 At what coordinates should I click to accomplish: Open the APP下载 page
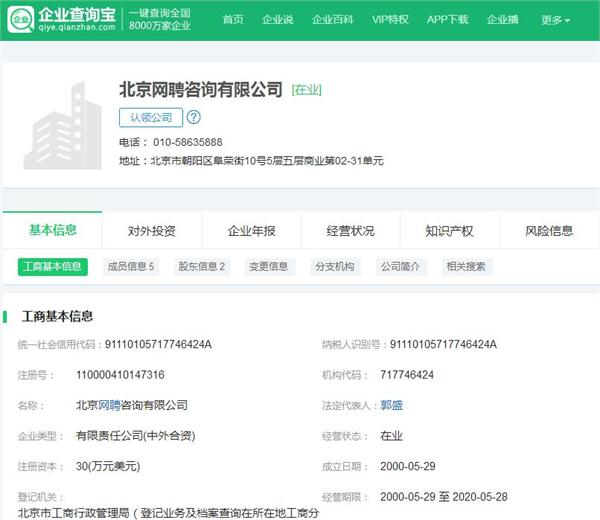pos(447,19)
